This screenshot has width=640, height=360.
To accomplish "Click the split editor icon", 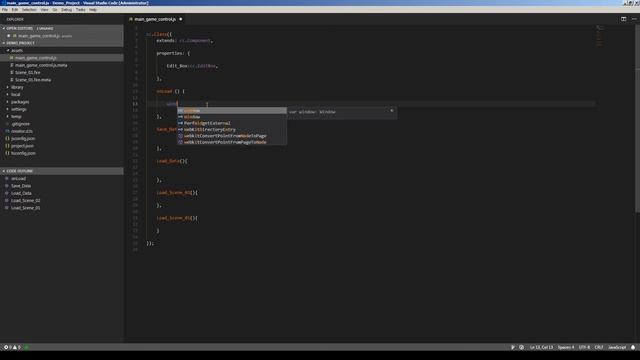I will [623, 19].
